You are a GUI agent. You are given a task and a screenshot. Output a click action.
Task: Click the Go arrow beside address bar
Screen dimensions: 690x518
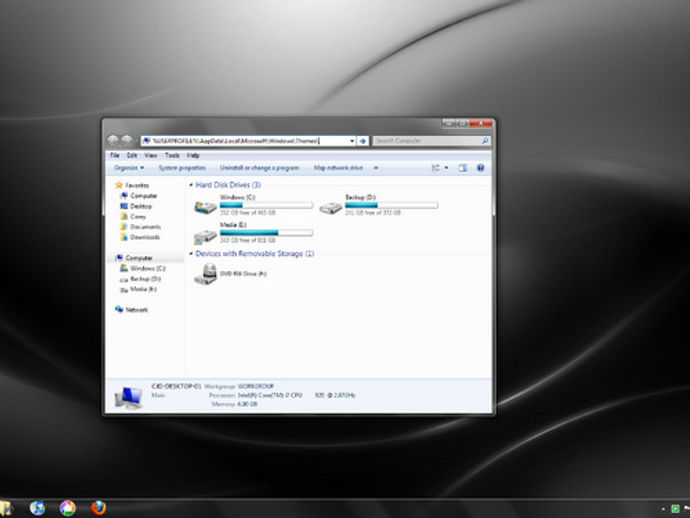363,141
